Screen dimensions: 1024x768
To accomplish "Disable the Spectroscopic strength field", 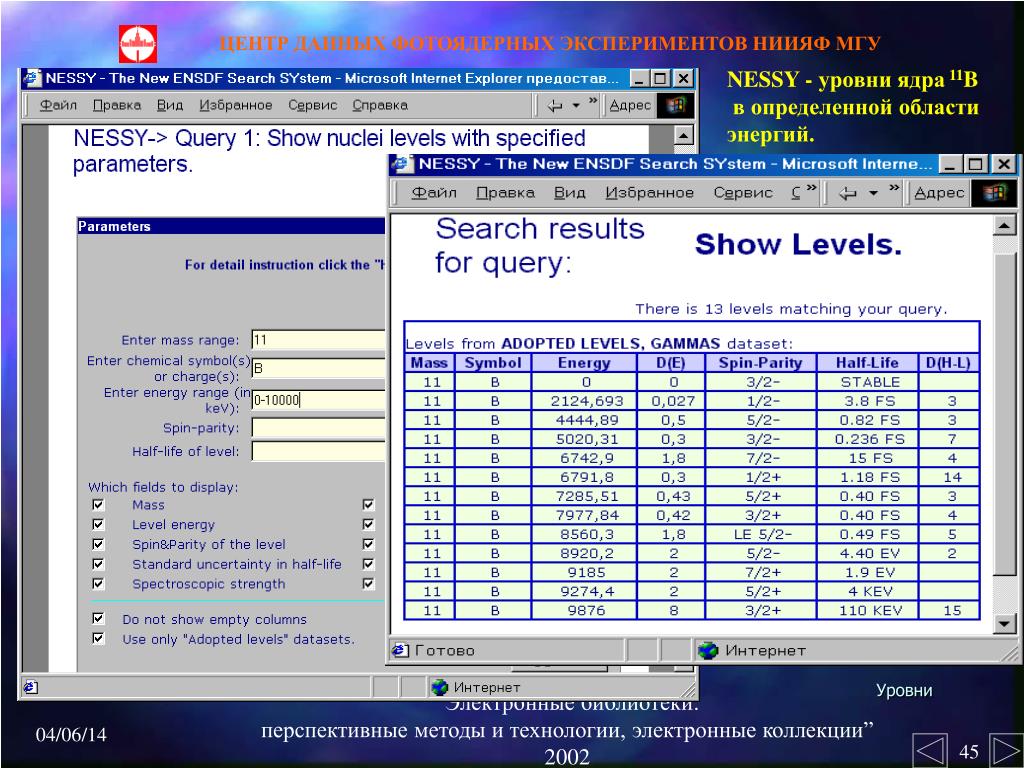I will click(98, 583).
